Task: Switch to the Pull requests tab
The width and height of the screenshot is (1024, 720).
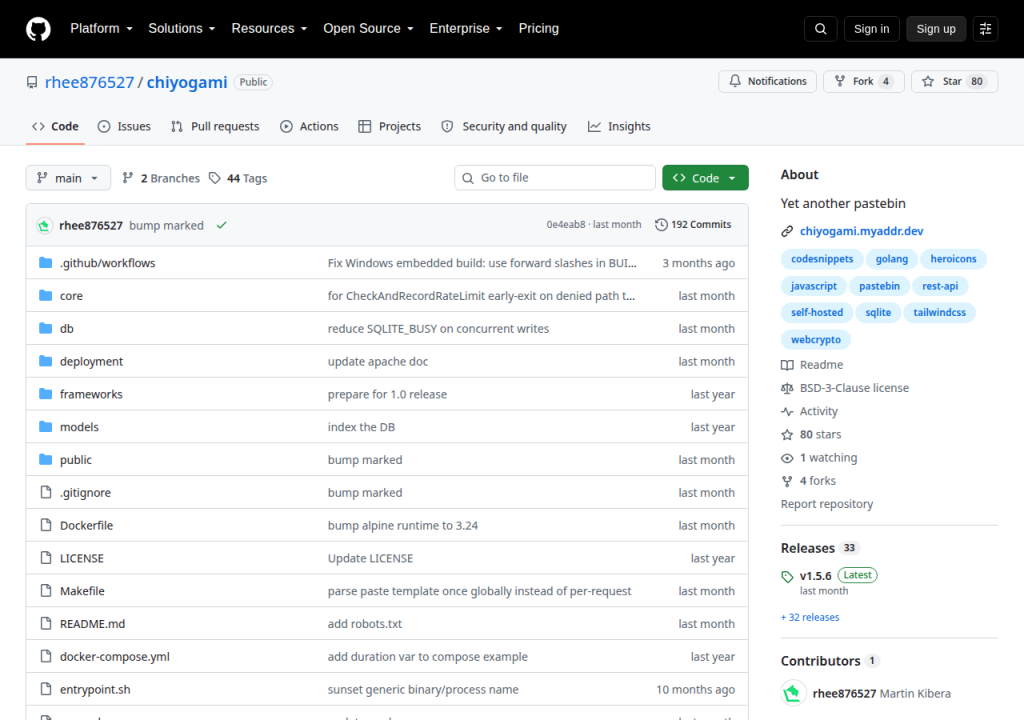Action: tap(215, 127)
